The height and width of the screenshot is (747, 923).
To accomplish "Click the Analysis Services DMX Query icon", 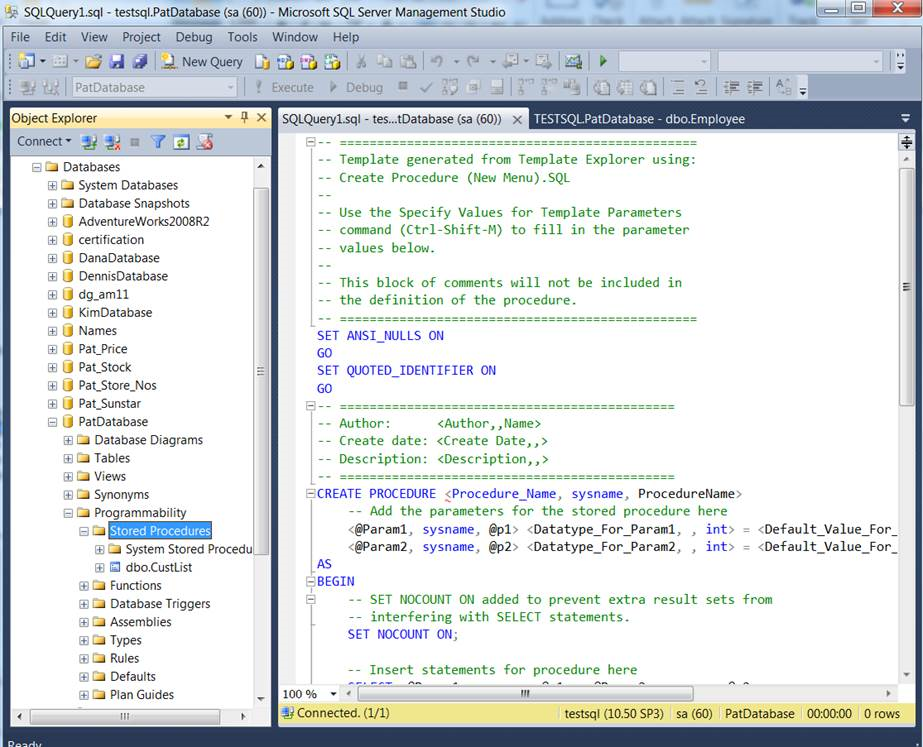I will [x=308, y=61].
